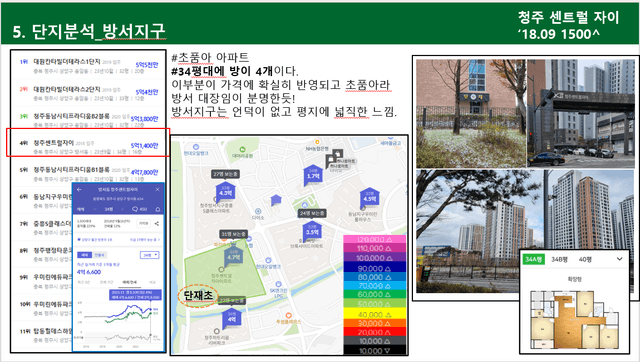Toggle to the 매매 sale button
Screen dimensions: 640x362
click(x=85, y=255)
